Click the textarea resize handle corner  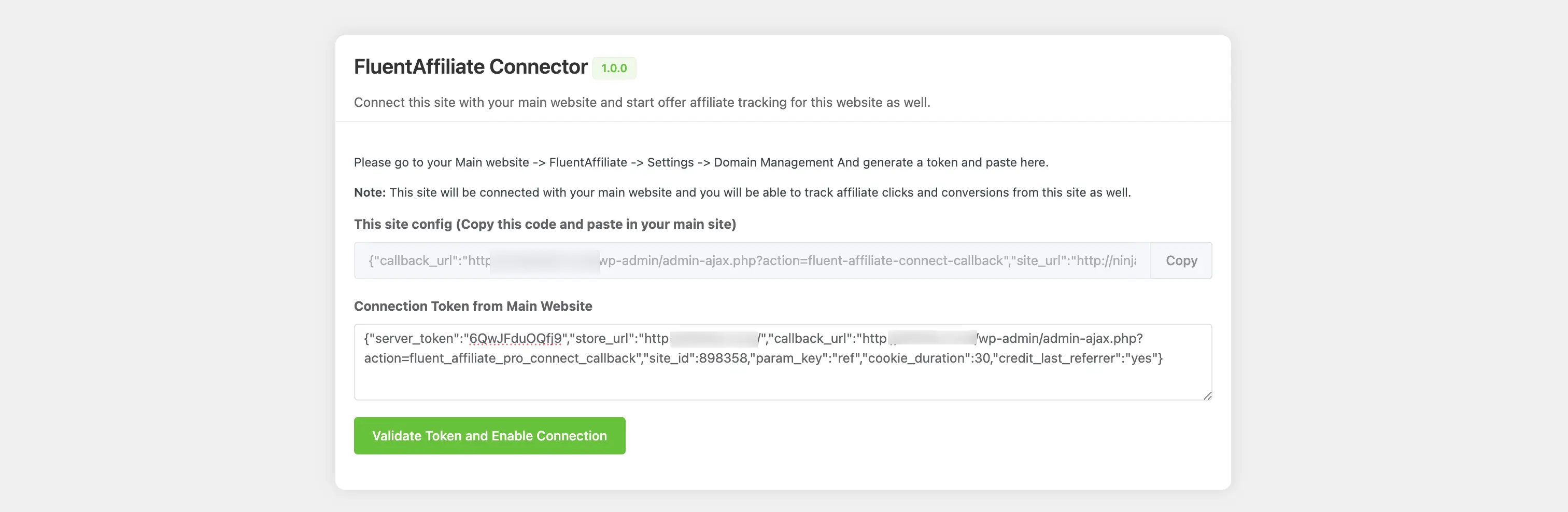(1208, 396)
